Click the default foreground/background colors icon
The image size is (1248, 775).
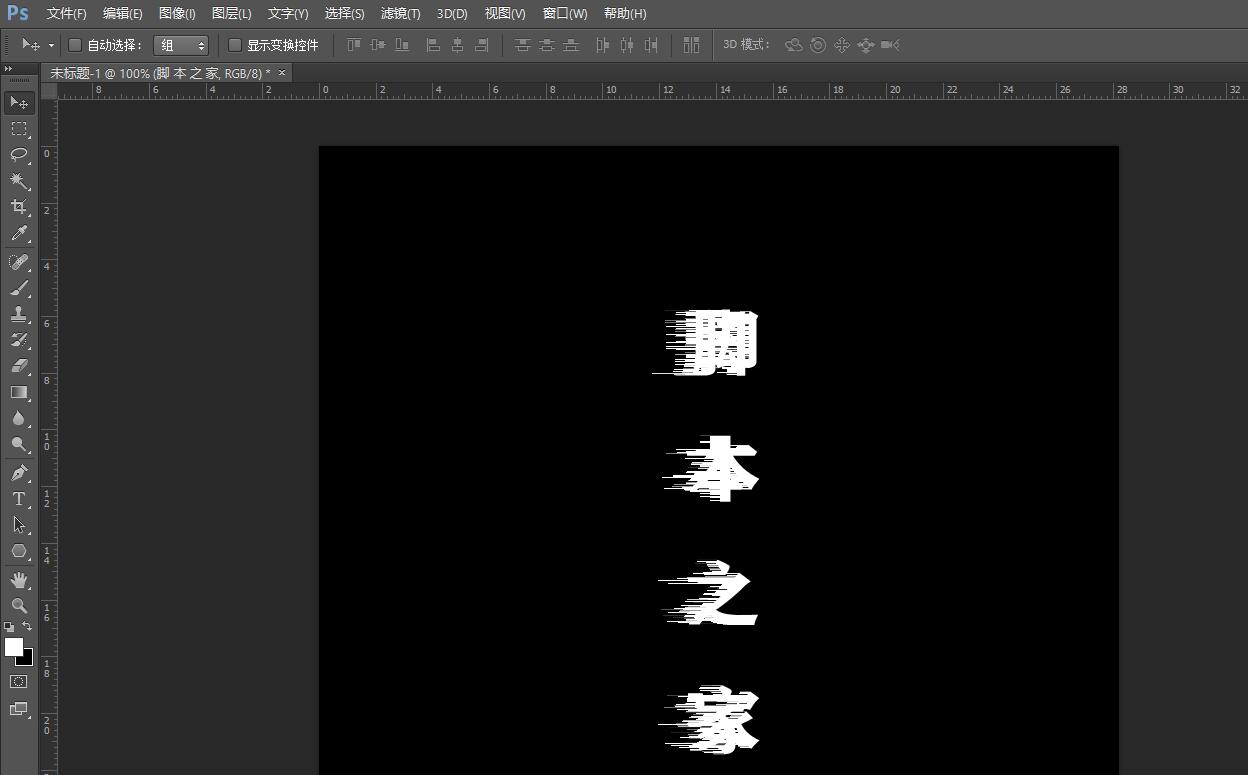[9, 627]
